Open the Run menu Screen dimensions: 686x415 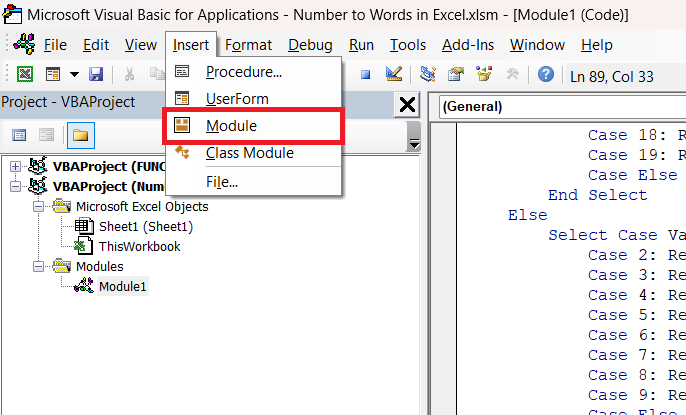point(361,45)
